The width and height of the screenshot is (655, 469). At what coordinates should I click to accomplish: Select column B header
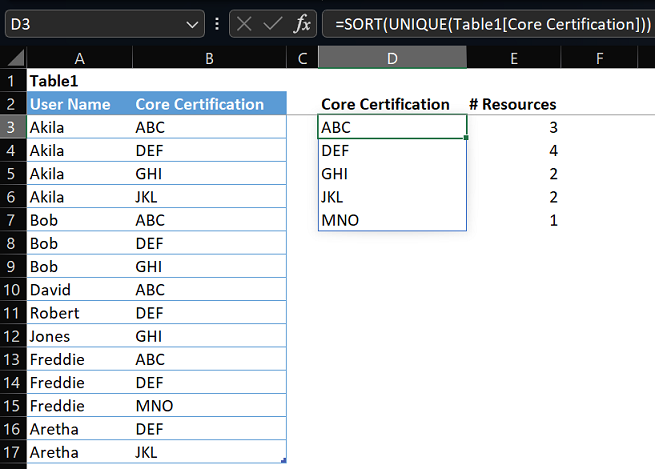point(208,59)
